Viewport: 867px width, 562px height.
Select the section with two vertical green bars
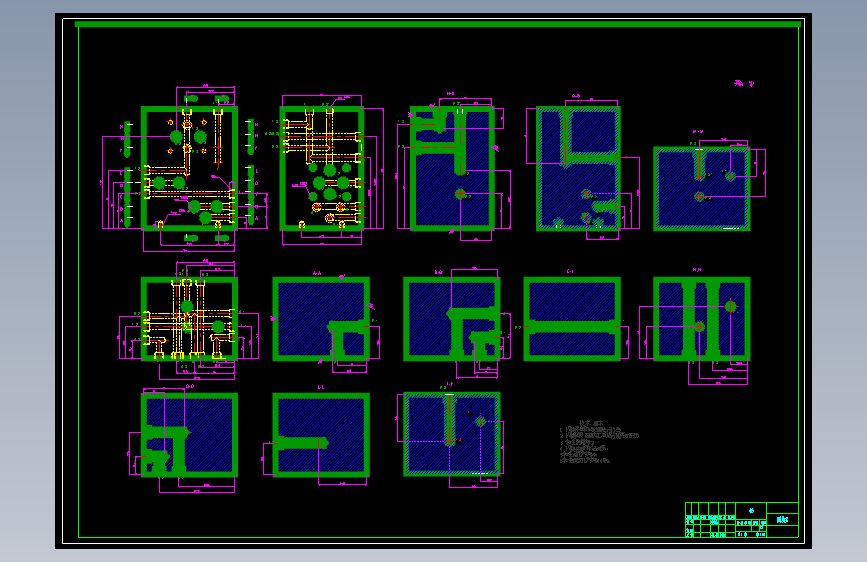point(702,319)
